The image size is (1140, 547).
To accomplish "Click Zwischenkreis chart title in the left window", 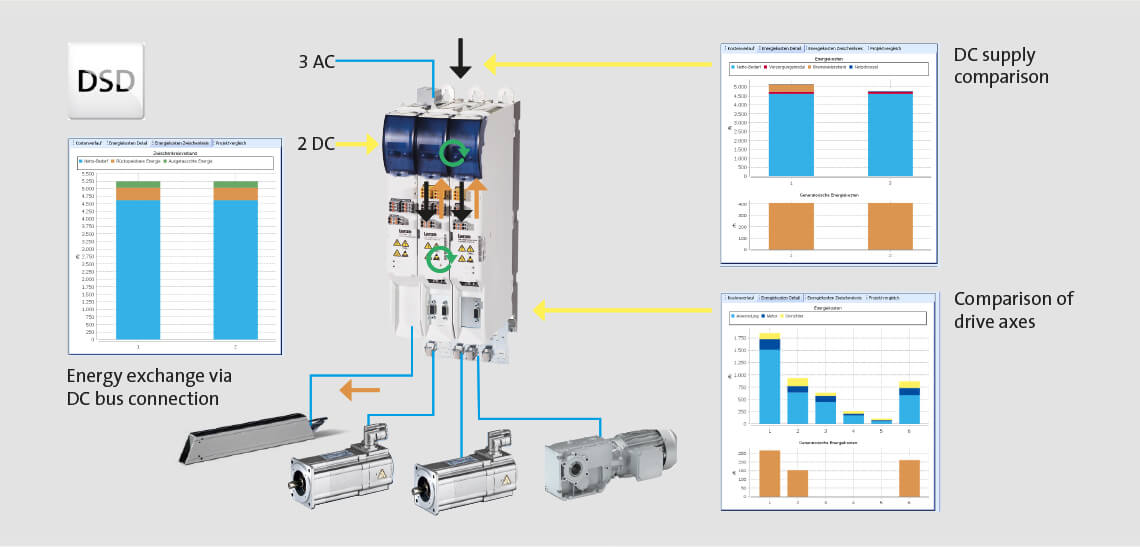I will [x=174, y=153].
